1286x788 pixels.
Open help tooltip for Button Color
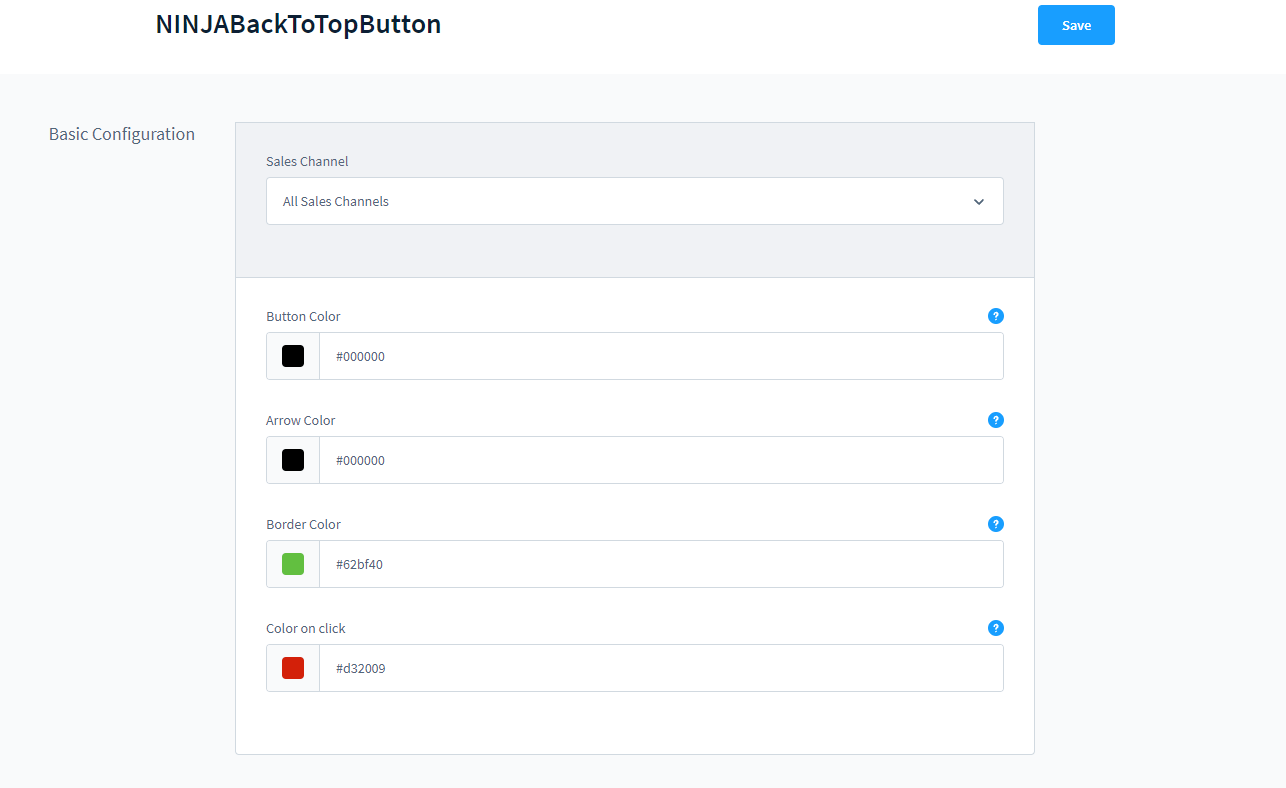pyautogui.click(x=995, y=316)
